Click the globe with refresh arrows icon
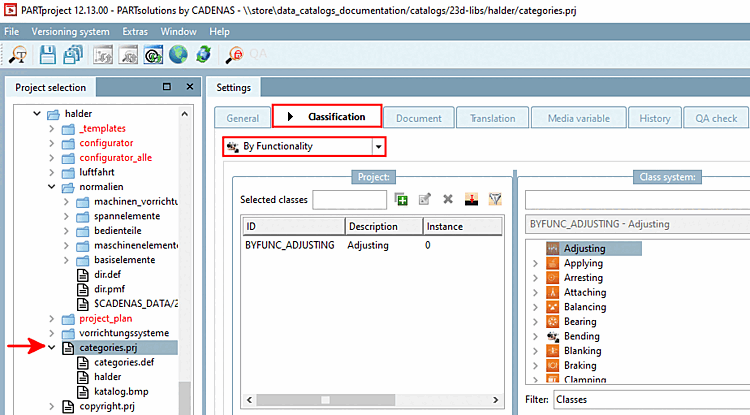The width and height of the screenshot is (750, 415). click(203, 55)
